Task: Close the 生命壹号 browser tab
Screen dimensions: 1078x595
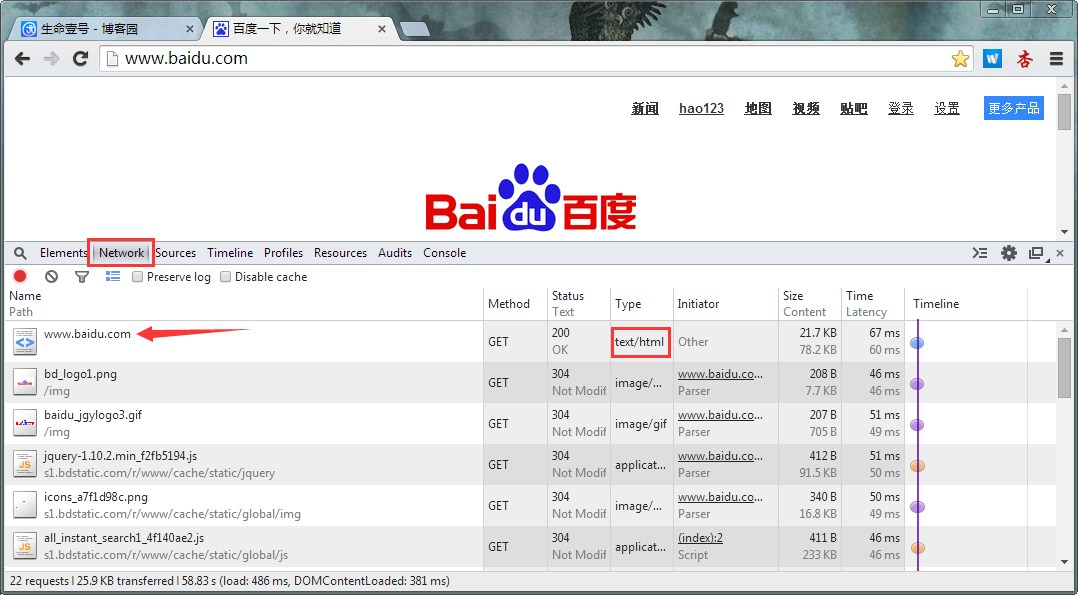Action: 190,29
